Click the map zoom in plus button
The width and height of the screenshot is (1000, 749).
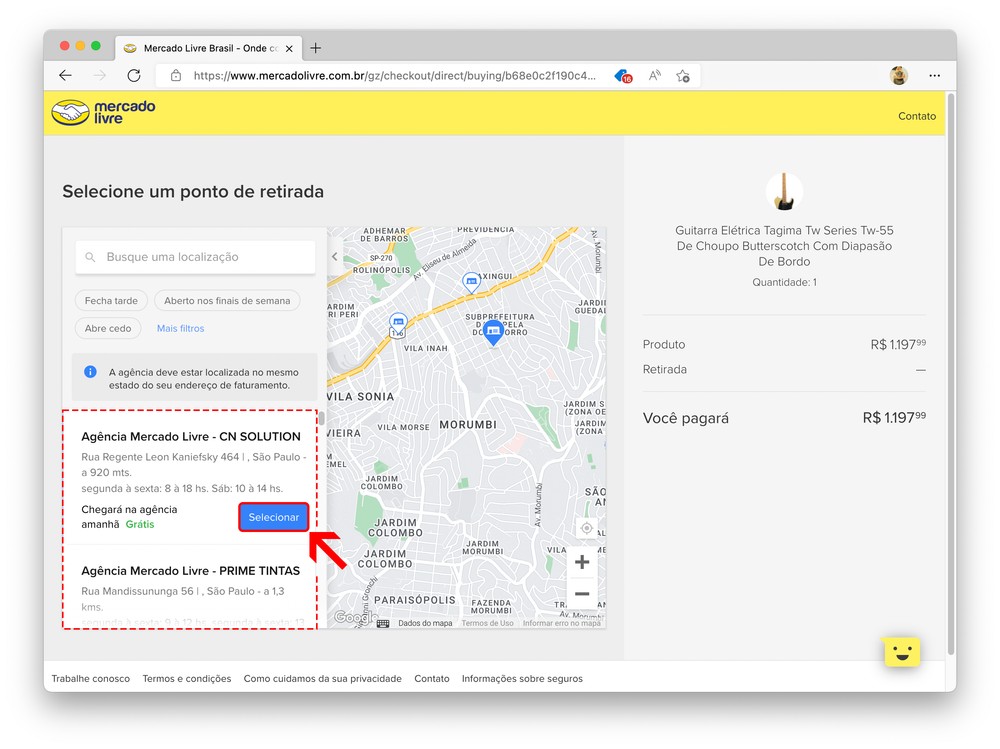point(581,562)
